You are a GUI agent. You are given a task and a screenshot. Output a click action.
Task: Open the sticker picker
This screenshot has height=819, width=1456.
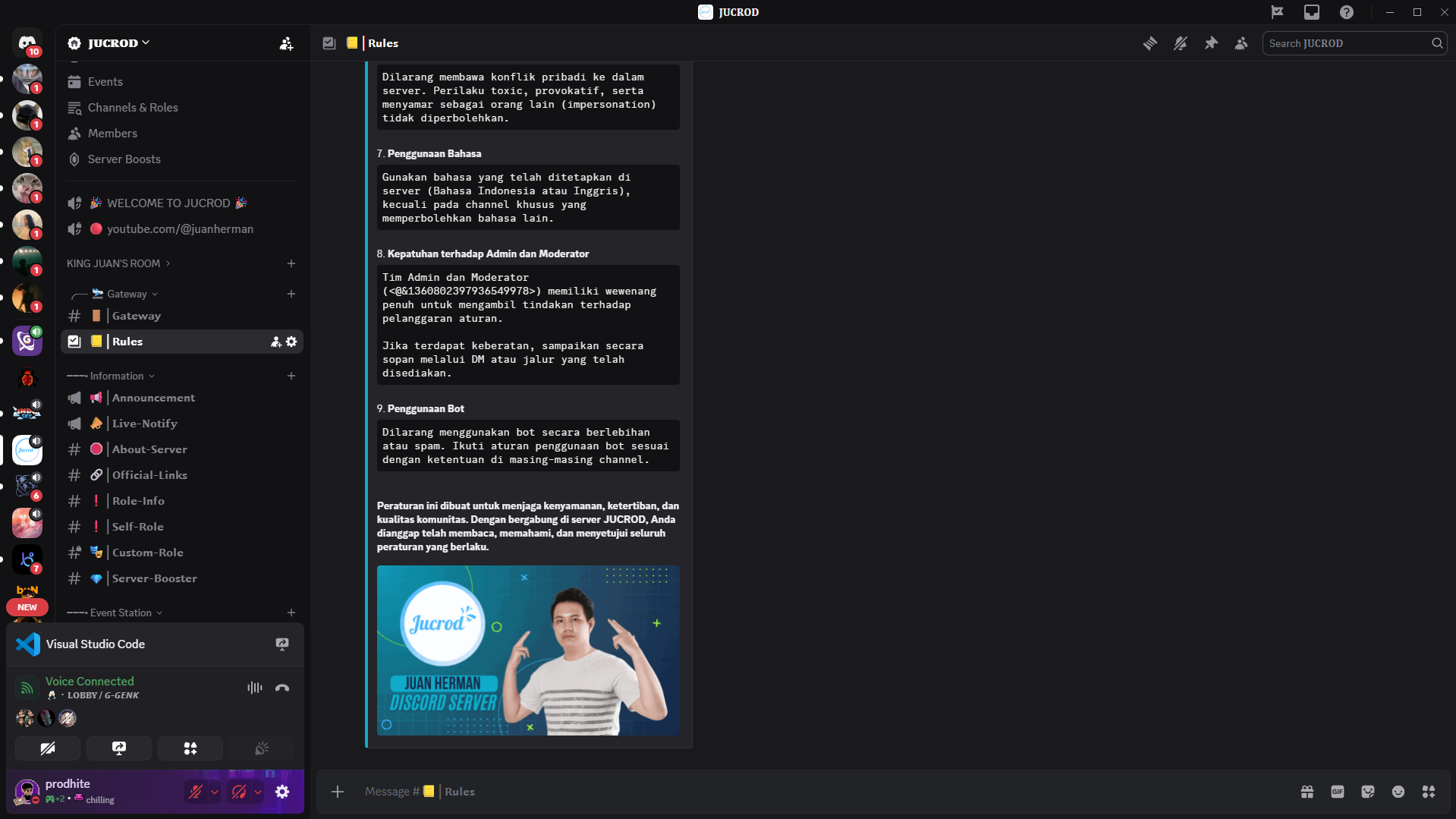[x=1368, y=792]
